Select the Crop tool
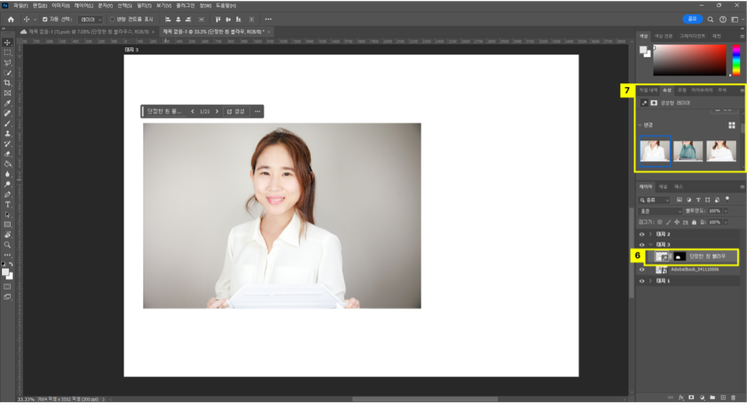Screen dimensions: 750x405 pos(7,82)
